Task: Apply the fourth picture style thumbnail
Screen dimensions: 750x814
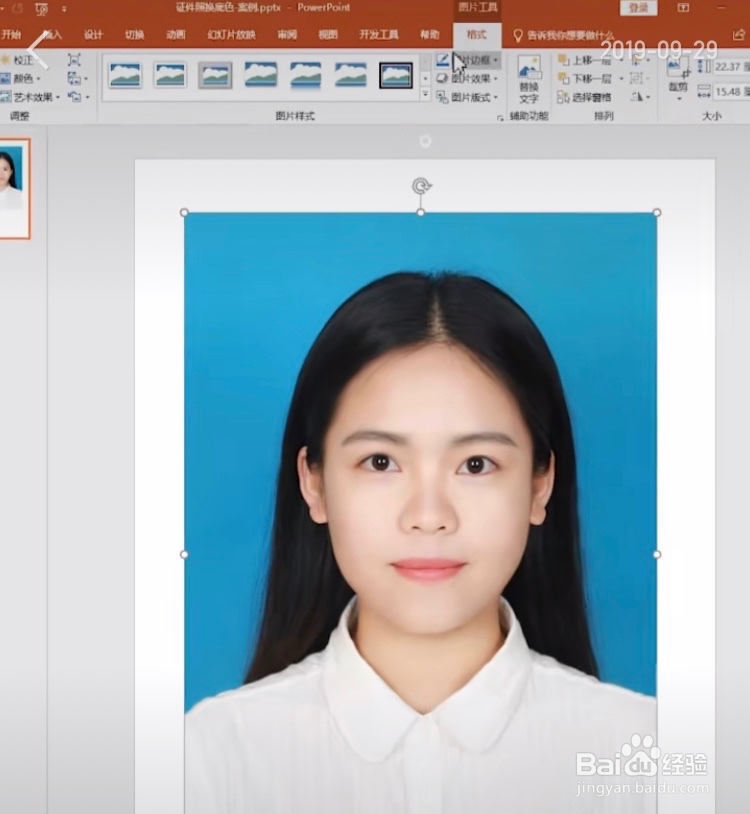Action: (261, 75)
